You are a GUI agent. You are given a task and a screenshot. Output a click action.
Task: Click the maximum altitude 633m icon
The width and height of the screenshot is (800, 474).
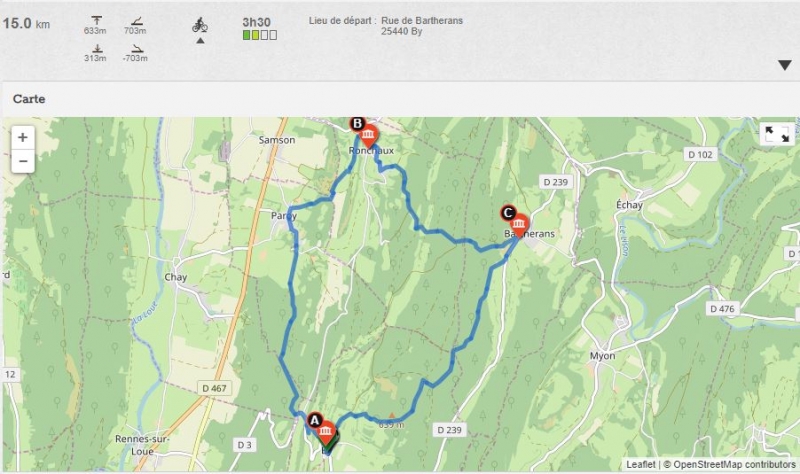(96, 21)
